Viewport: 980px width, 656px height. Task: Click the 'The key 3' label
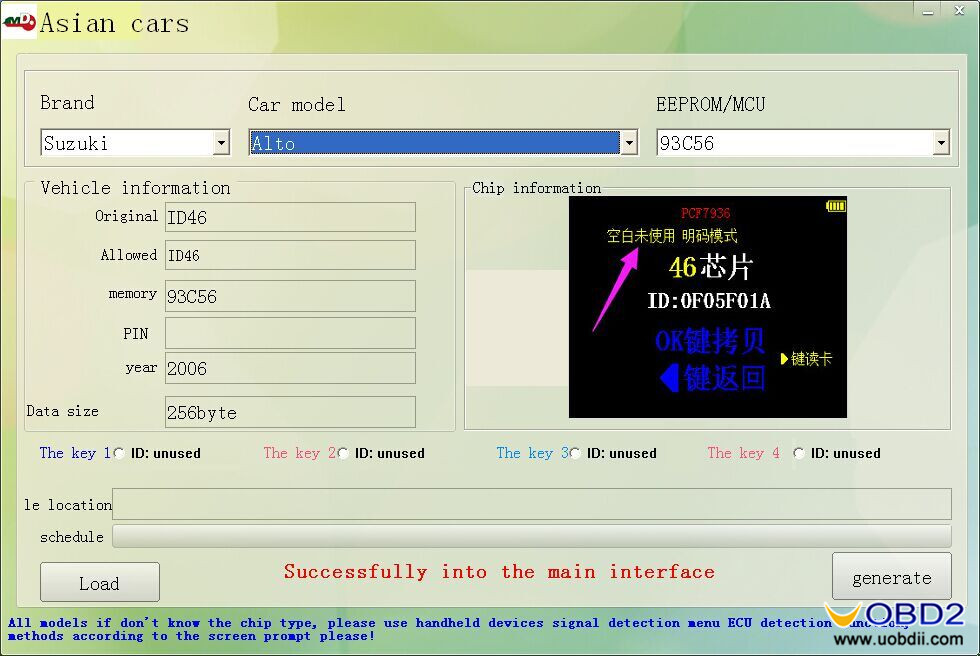tap(532, 453)
